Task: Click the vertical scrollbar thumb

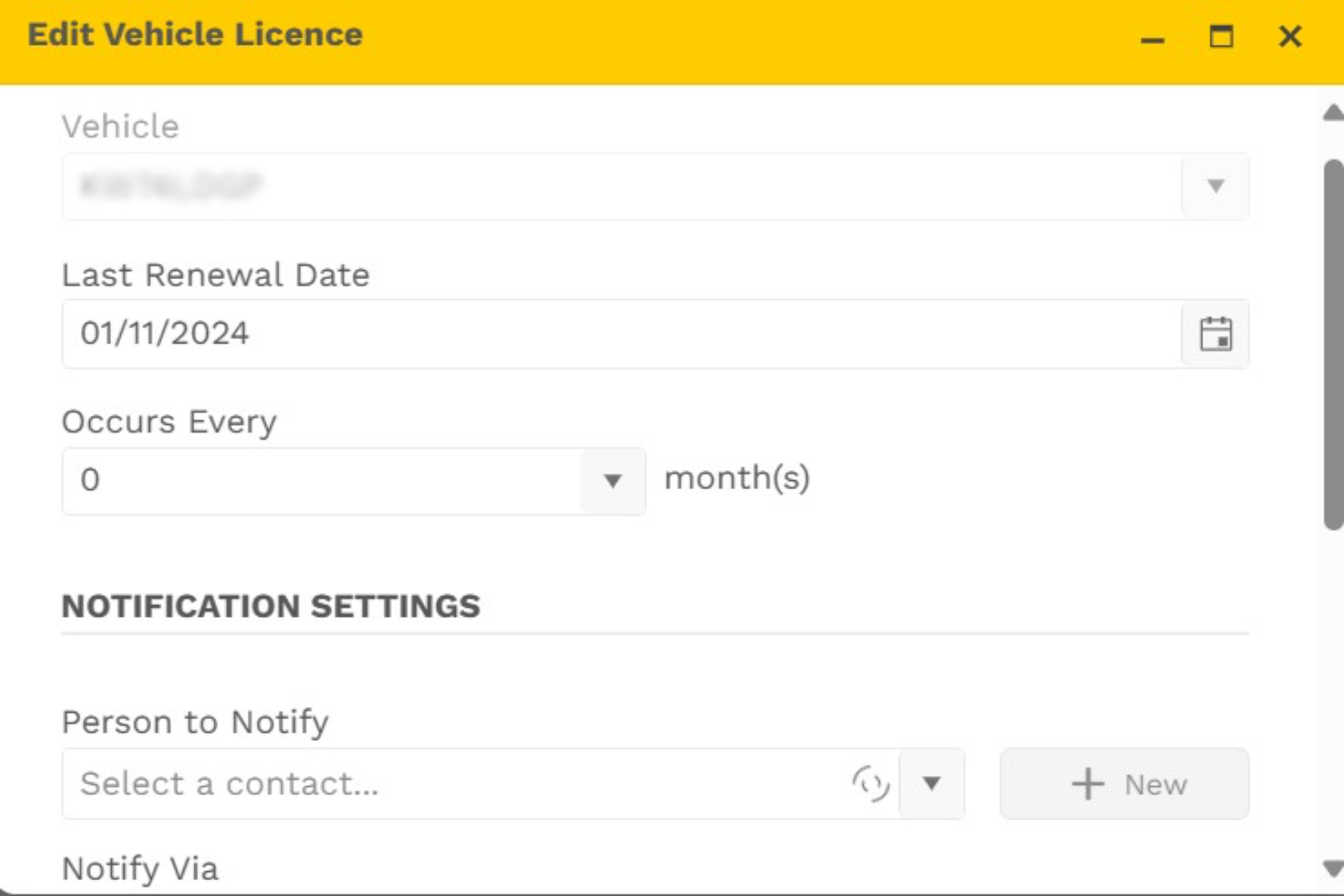Action: point(1332,343)
